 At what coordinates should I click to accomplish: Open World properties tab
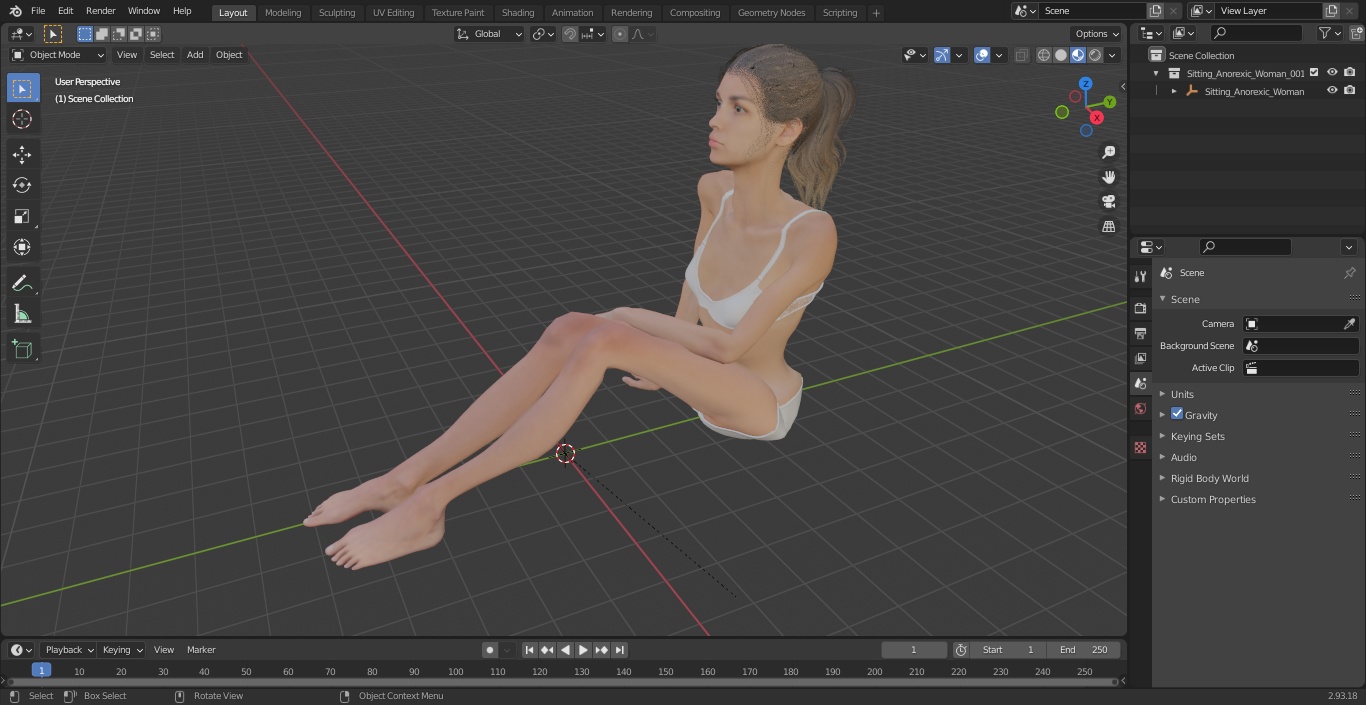(1140, 408)
